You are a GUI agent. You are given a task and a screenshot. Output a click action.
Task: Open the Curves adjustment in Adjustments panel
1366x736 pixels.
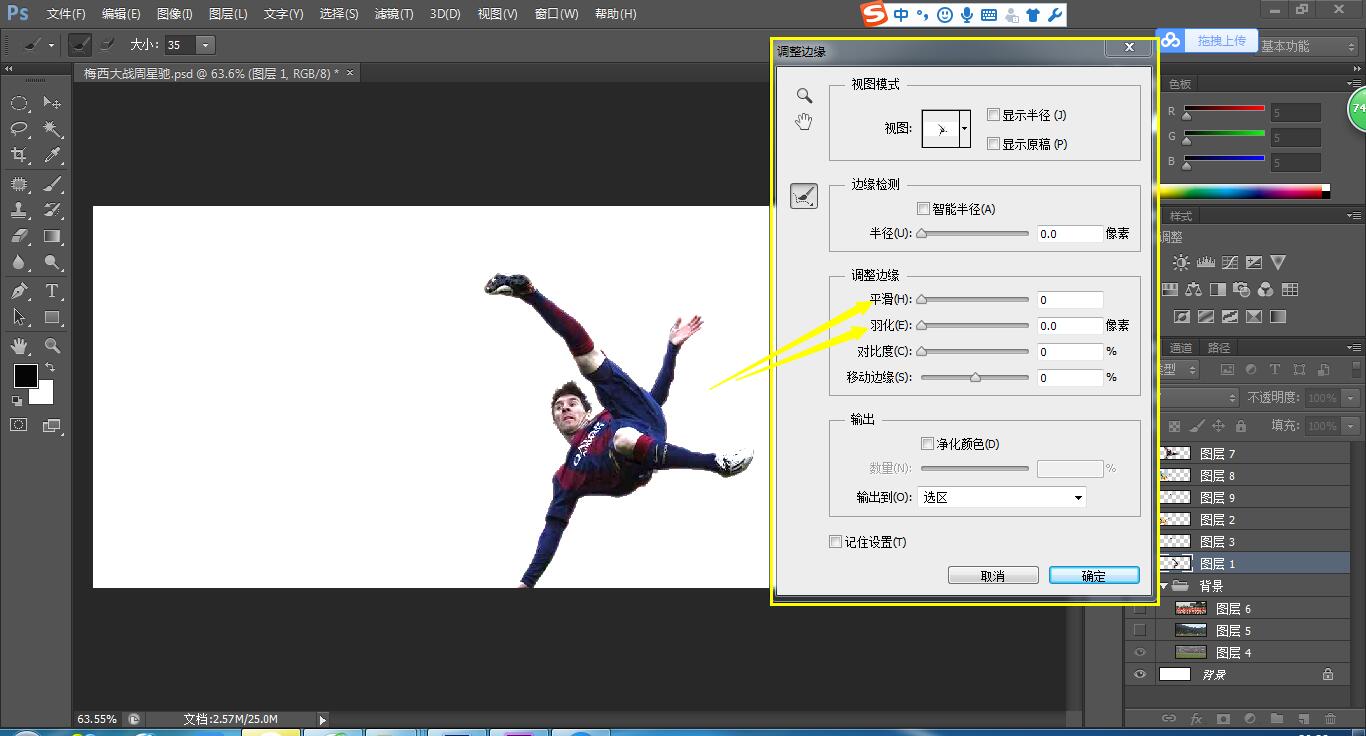click(x=1229, y=262)
